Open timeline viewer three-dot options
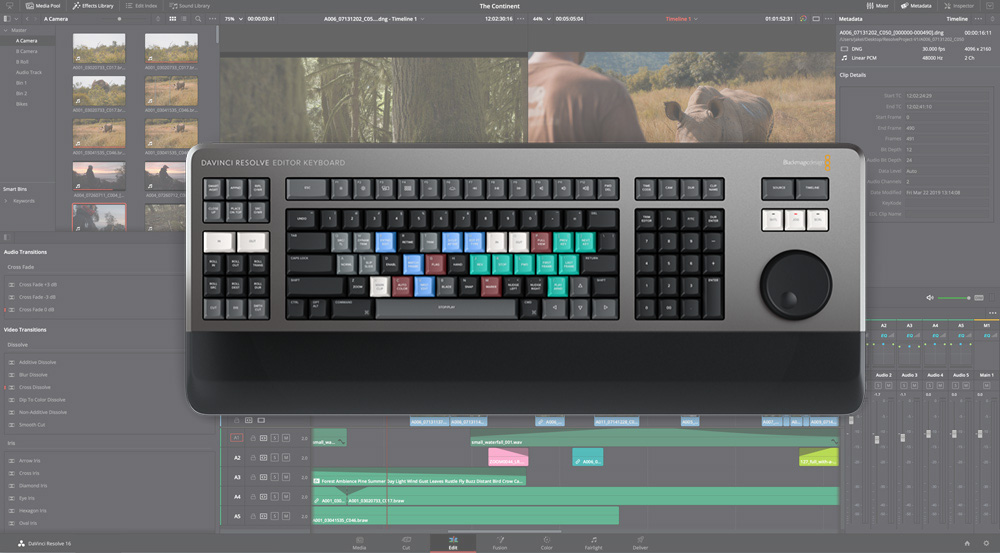1000x553 pixels. tap(828, 19)
